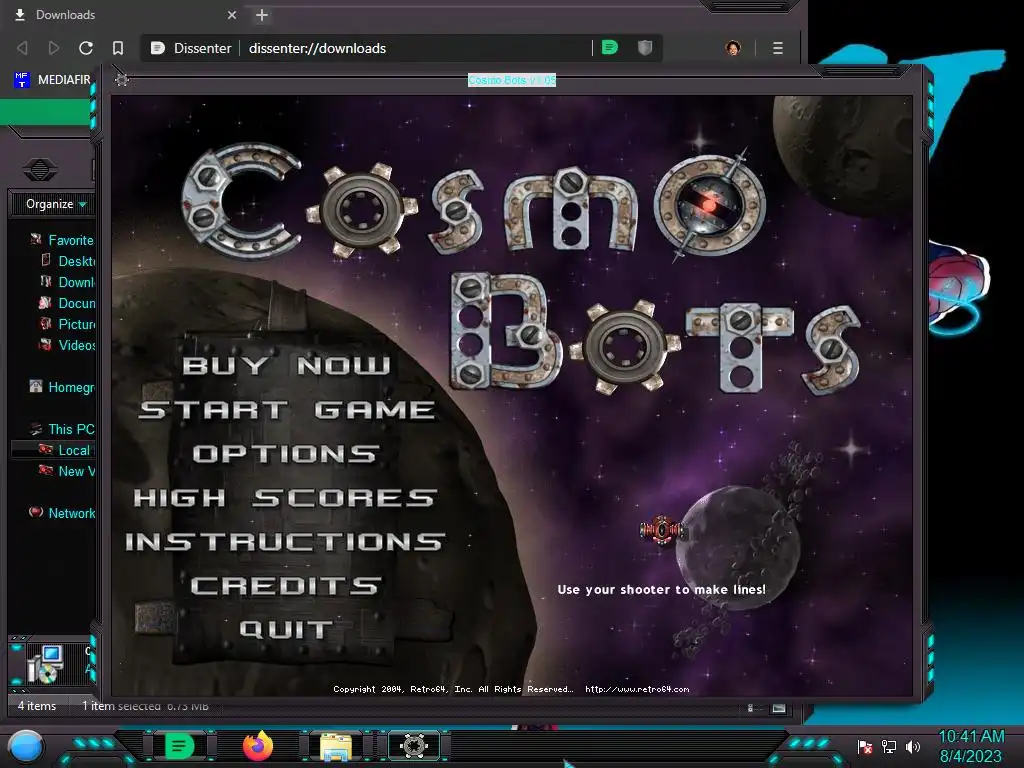Select Documents in Explorer sidebar
Image resolution: width=1024 pixels, height=768 pixels.
click(x=68, y=302)
